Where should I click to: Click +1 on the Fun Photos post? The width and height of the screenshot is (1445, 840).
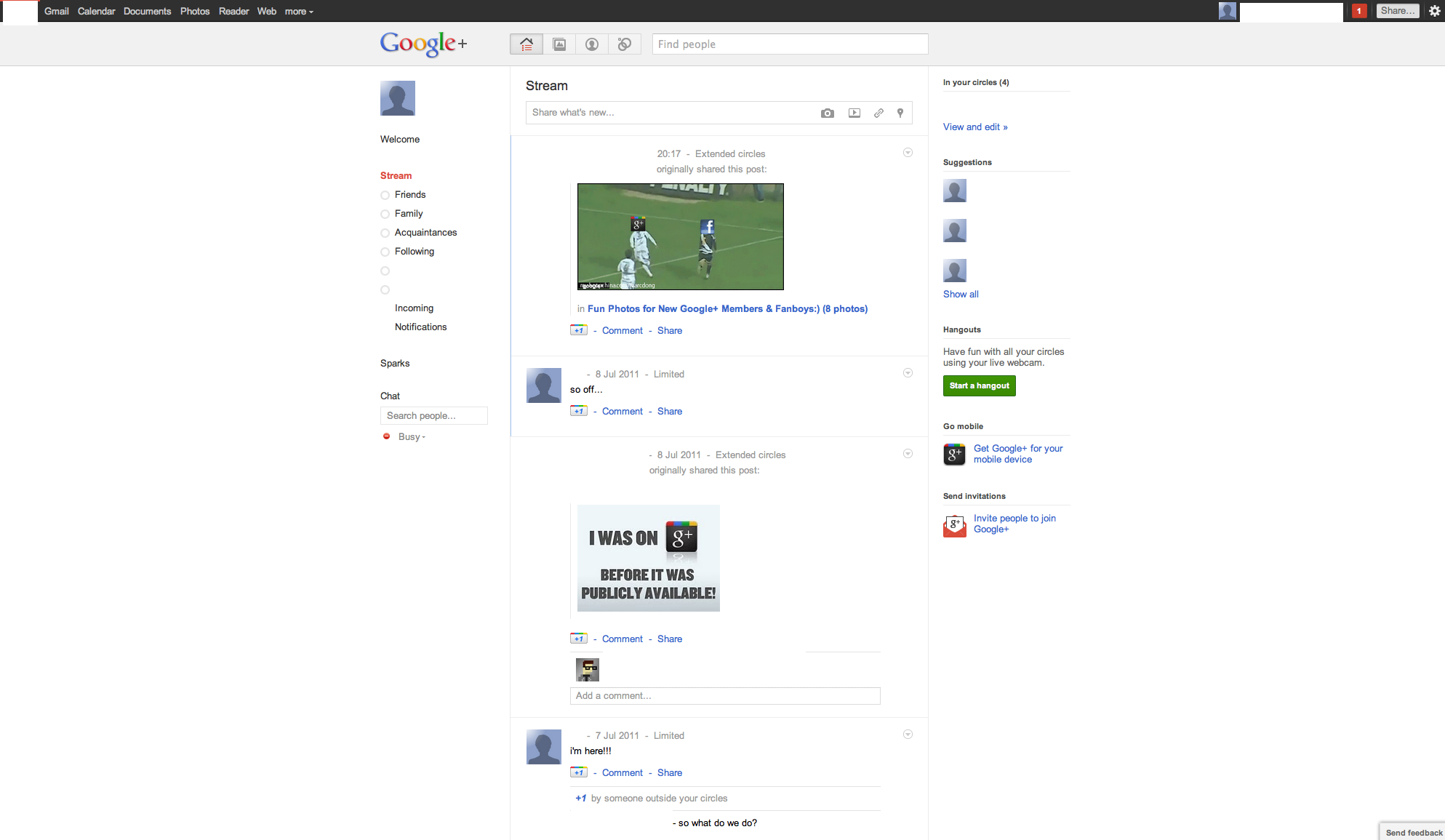pyautogui.click(x=579, y=330)
